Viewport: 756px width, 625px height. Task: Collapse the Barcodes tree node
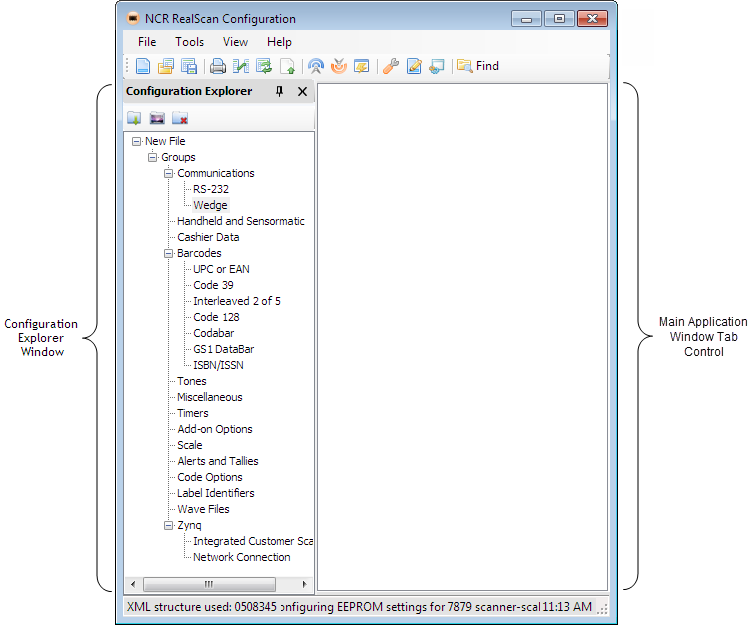168,253
